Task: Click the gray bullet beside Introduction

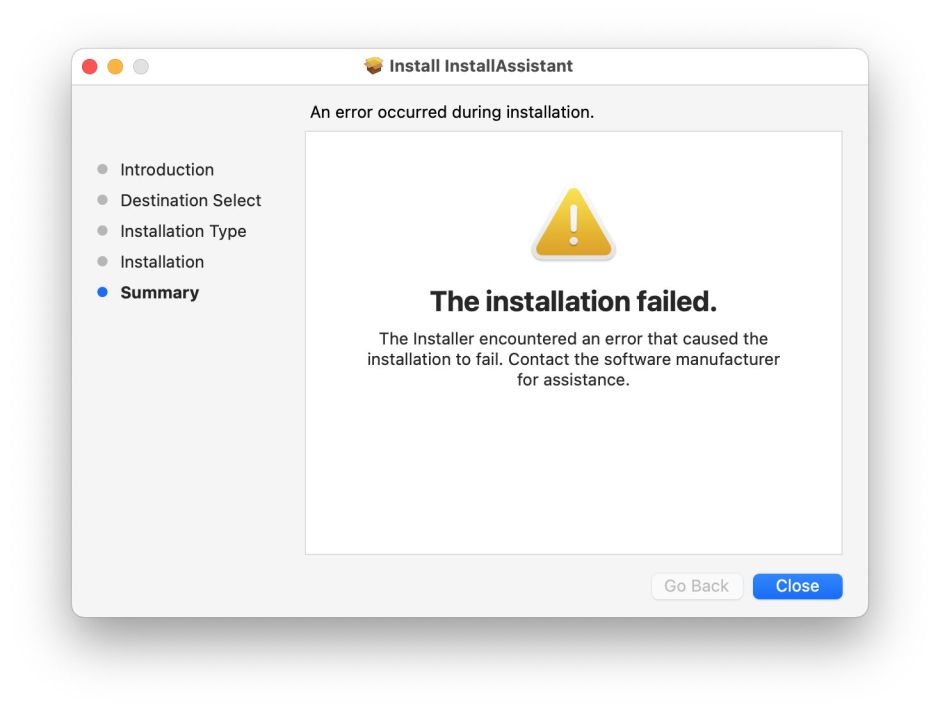Action: (102, 170)
